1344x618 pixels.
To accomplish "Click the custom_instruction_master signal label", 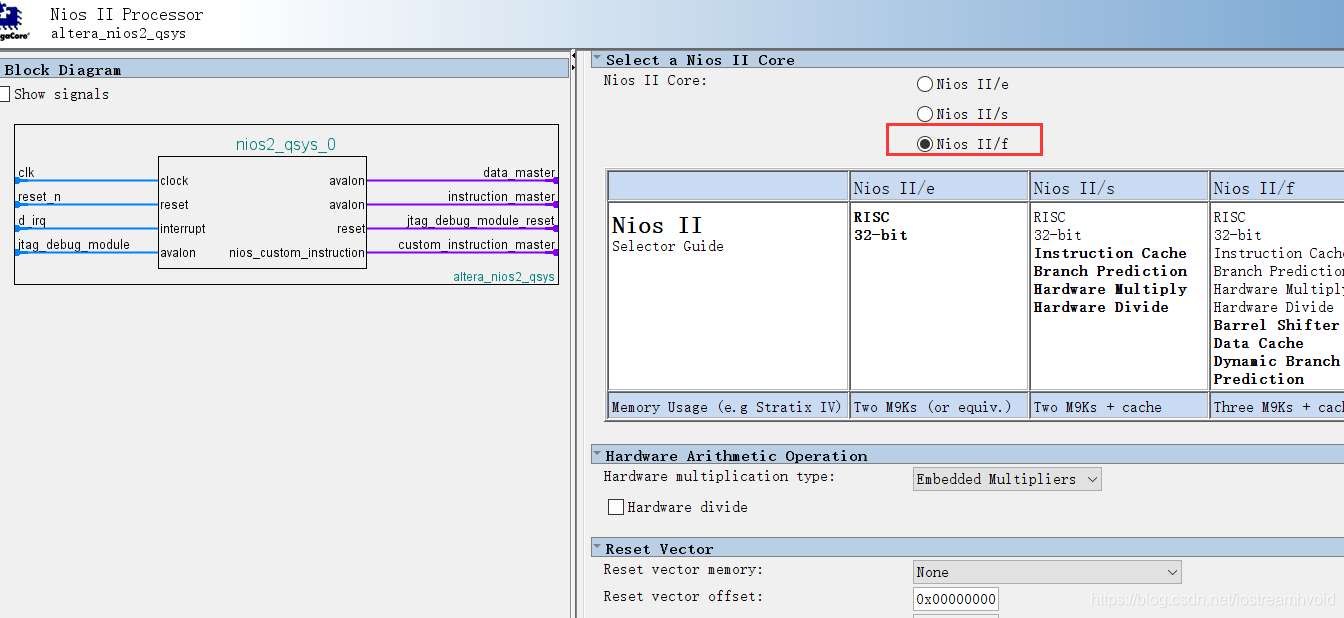I will point(477,245).
